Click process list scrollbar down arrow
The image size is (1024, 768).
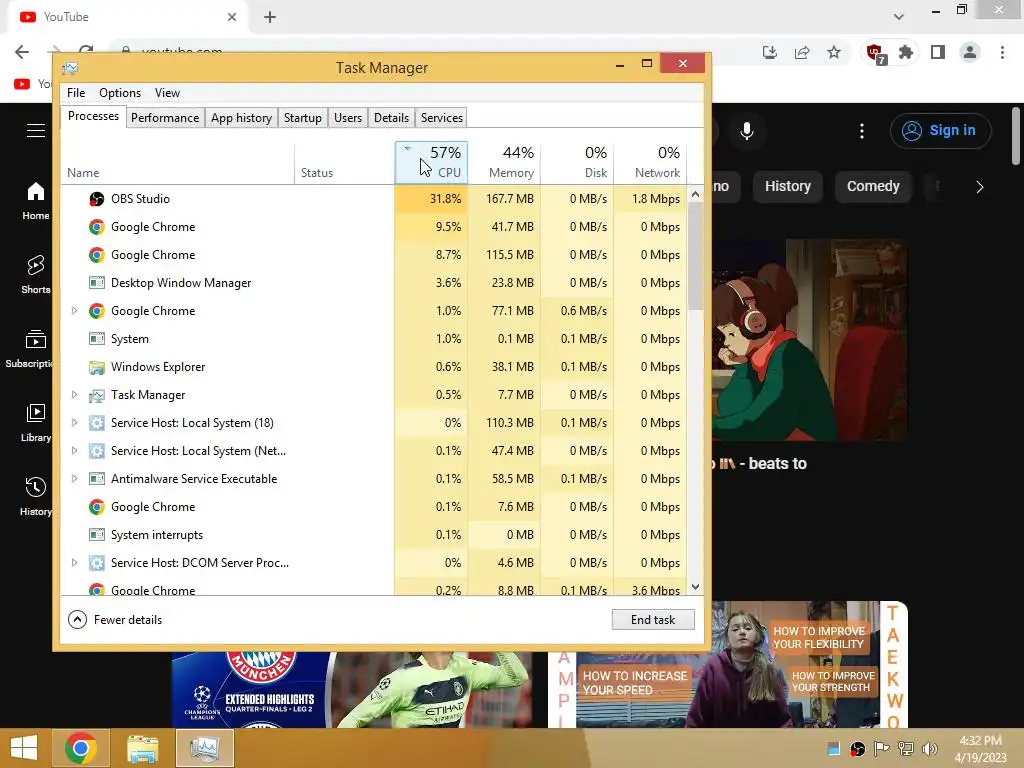pyautogui.click(x=696, y=587)
